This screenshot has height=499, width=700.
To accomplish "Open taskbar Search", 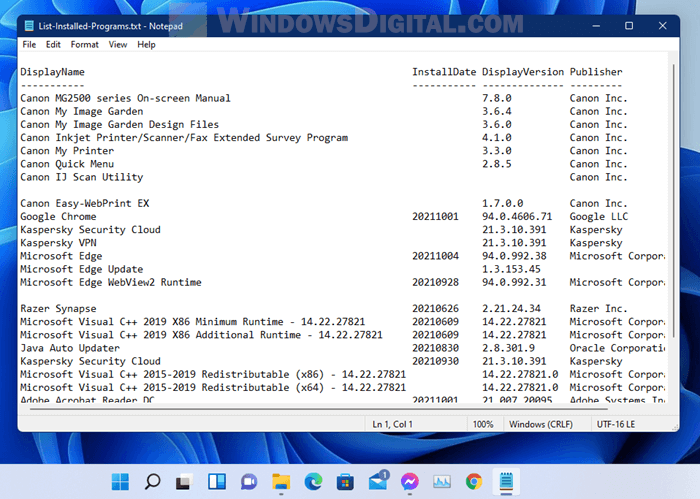I will pyautogui.click(x=152, y=482).
